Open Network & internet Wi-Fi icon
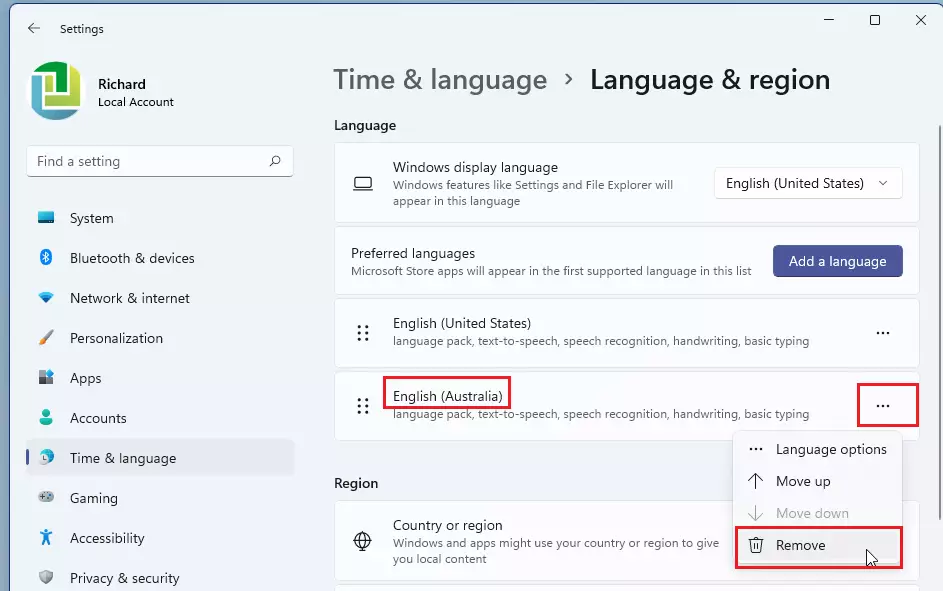This screenshot has height=591, width=943. coord(46,298)
